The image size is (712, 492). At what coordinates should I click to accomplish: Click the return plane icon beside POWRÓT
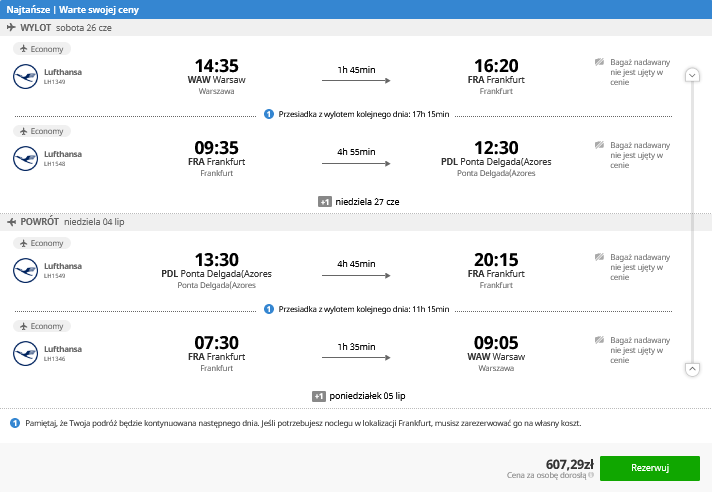coord(11,222)
